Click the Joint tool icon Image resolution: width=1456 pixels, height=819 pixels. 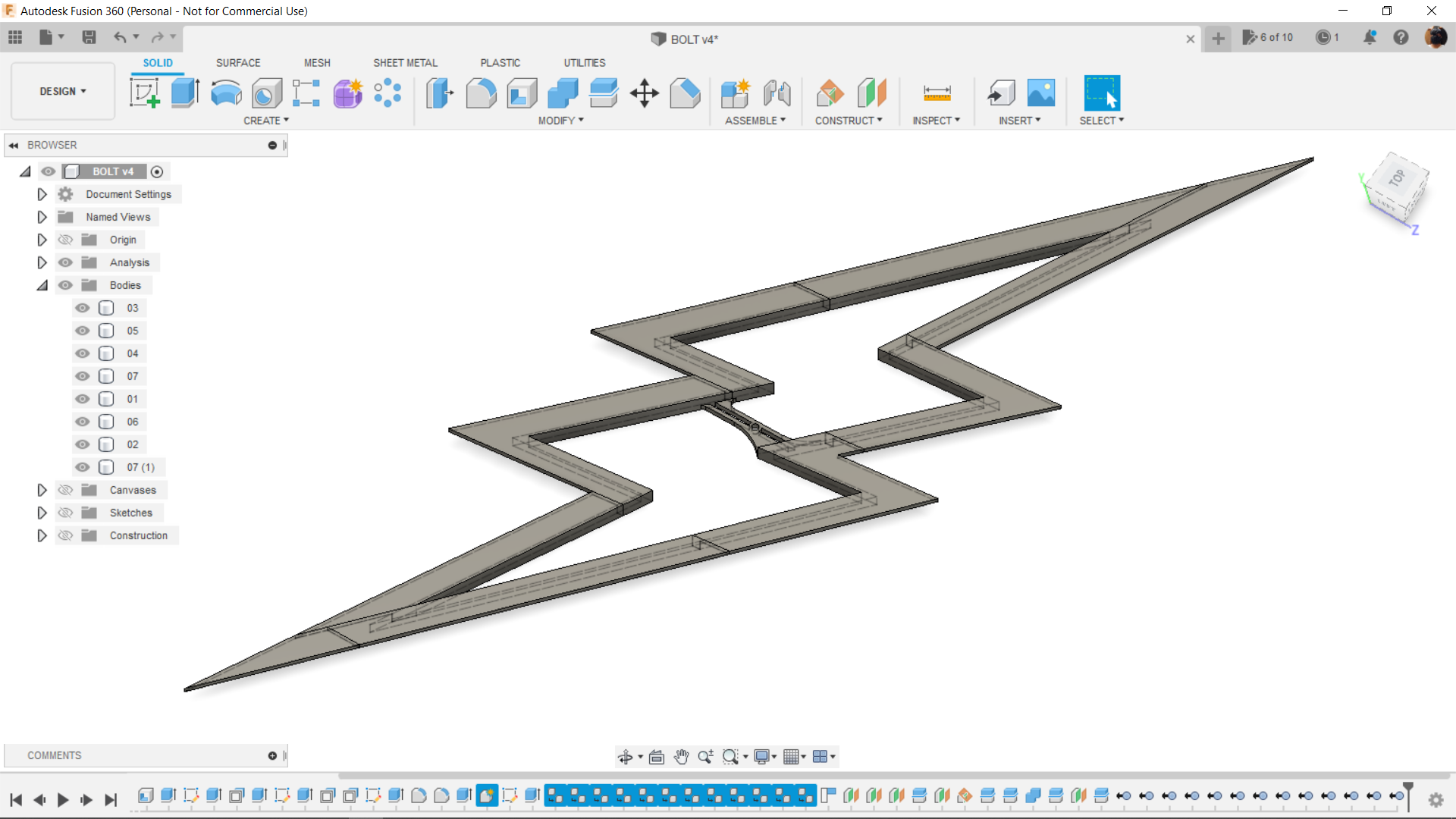(x=777, y=93)
